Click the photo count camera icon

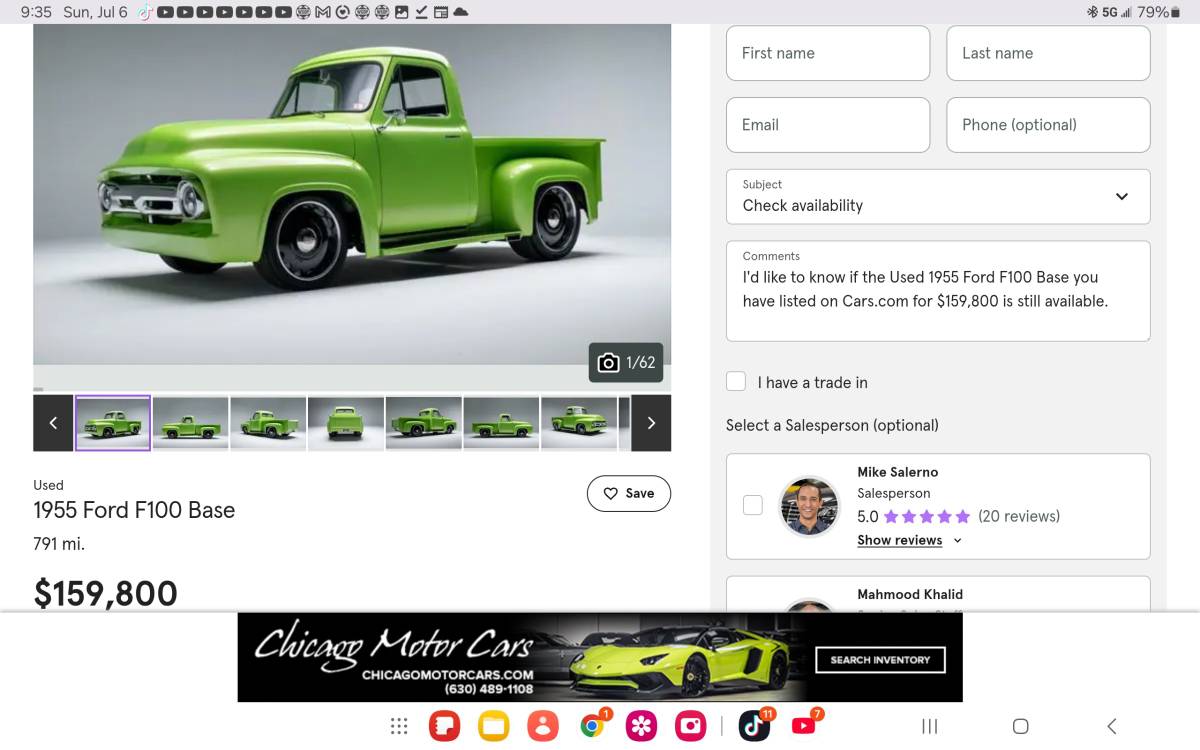coord(608,363)
